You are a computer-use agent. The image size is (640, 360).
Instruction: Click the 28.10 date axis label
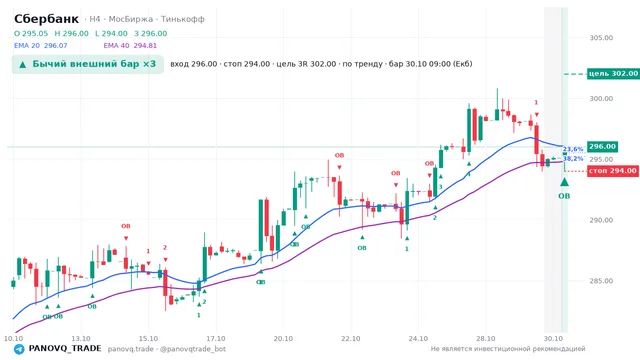(485, 338)
